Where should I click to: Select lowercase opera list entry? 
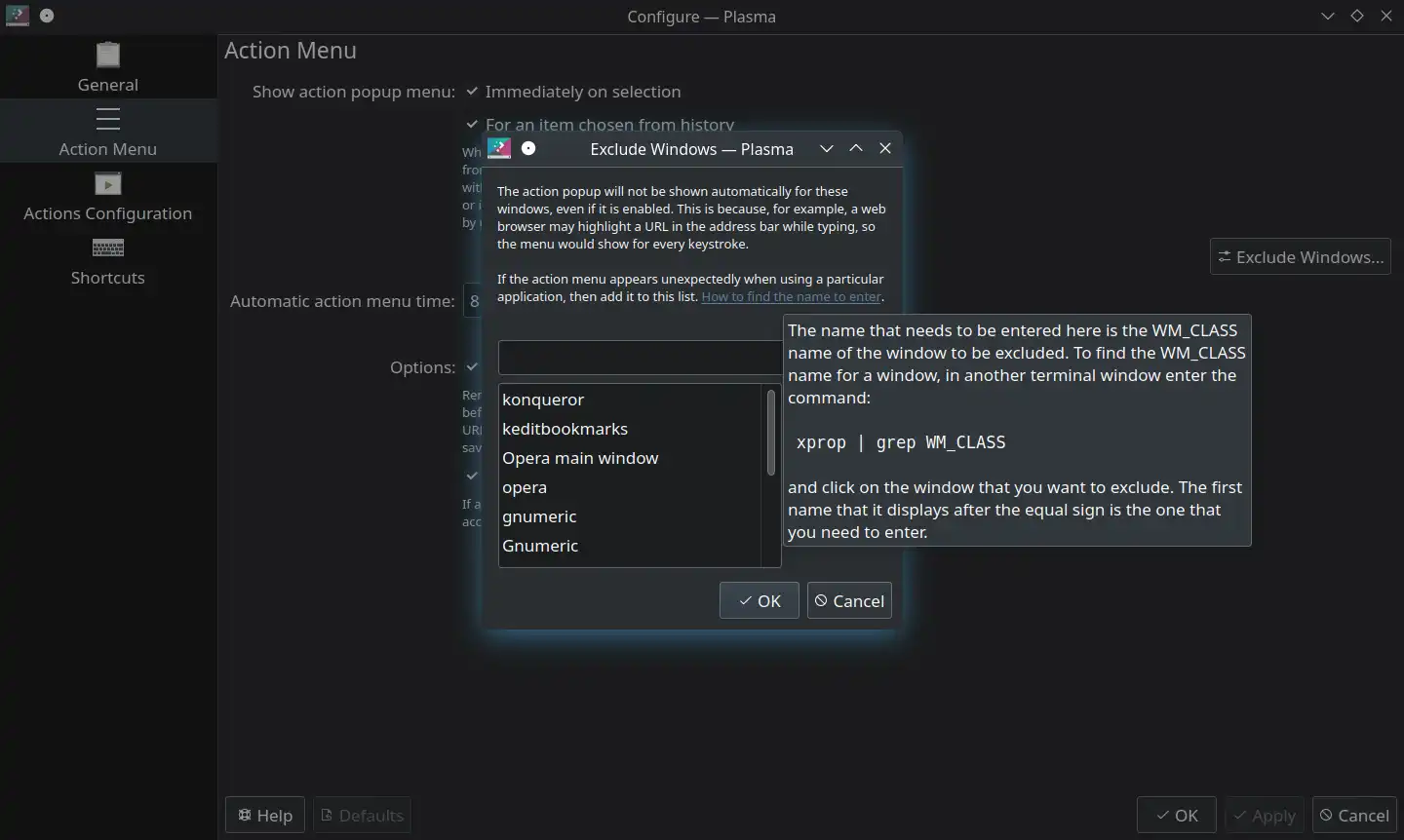630,487
